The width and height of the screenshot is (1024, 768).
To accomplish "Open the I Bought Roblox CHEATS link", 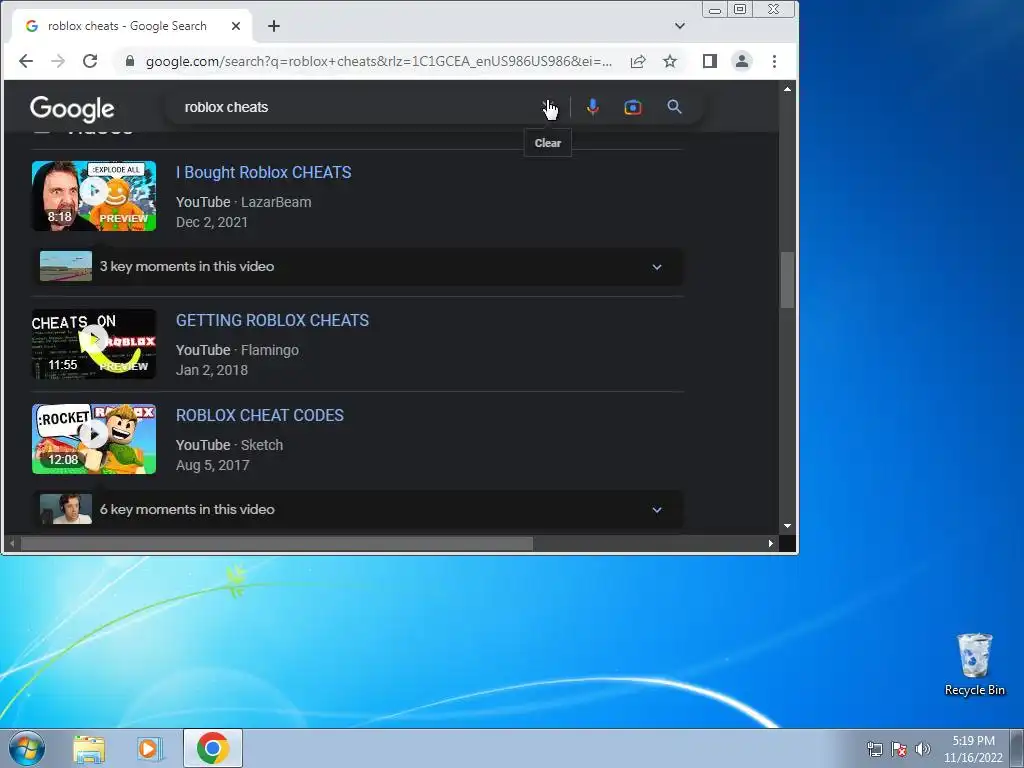I will click(x=264, y=172).
